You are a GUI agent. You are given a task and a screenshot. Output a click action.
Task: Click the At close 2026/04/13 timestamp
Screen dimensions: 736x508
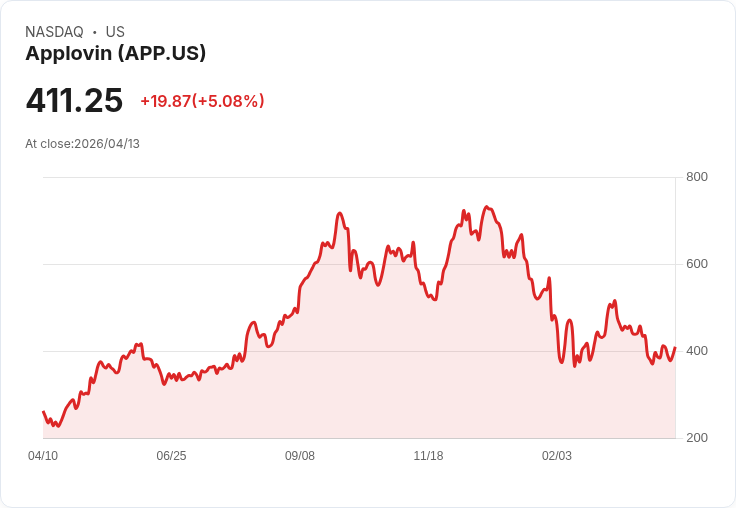click(82, 144)
